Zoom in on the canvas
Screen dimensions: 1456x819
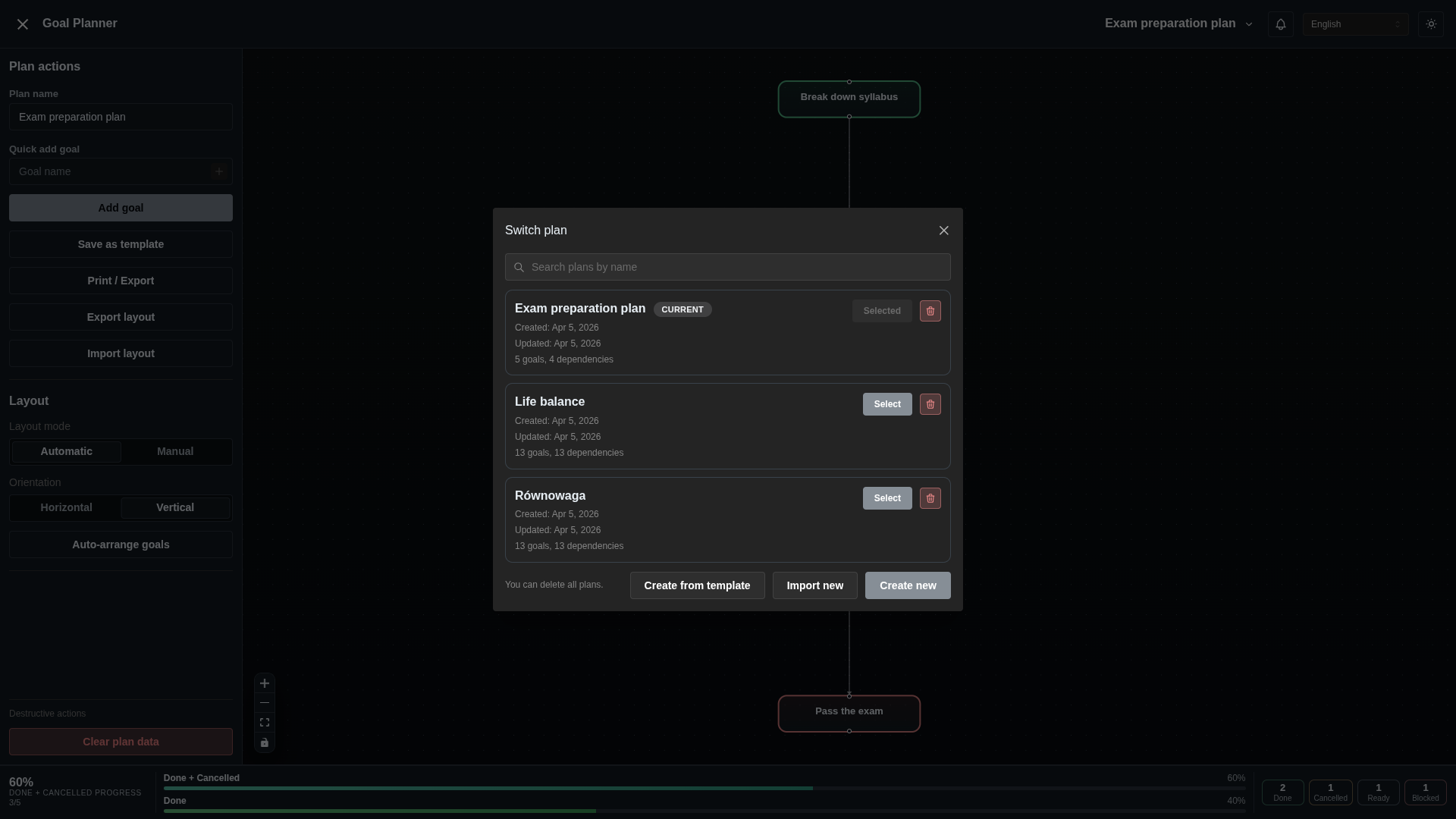pos(264,683)
